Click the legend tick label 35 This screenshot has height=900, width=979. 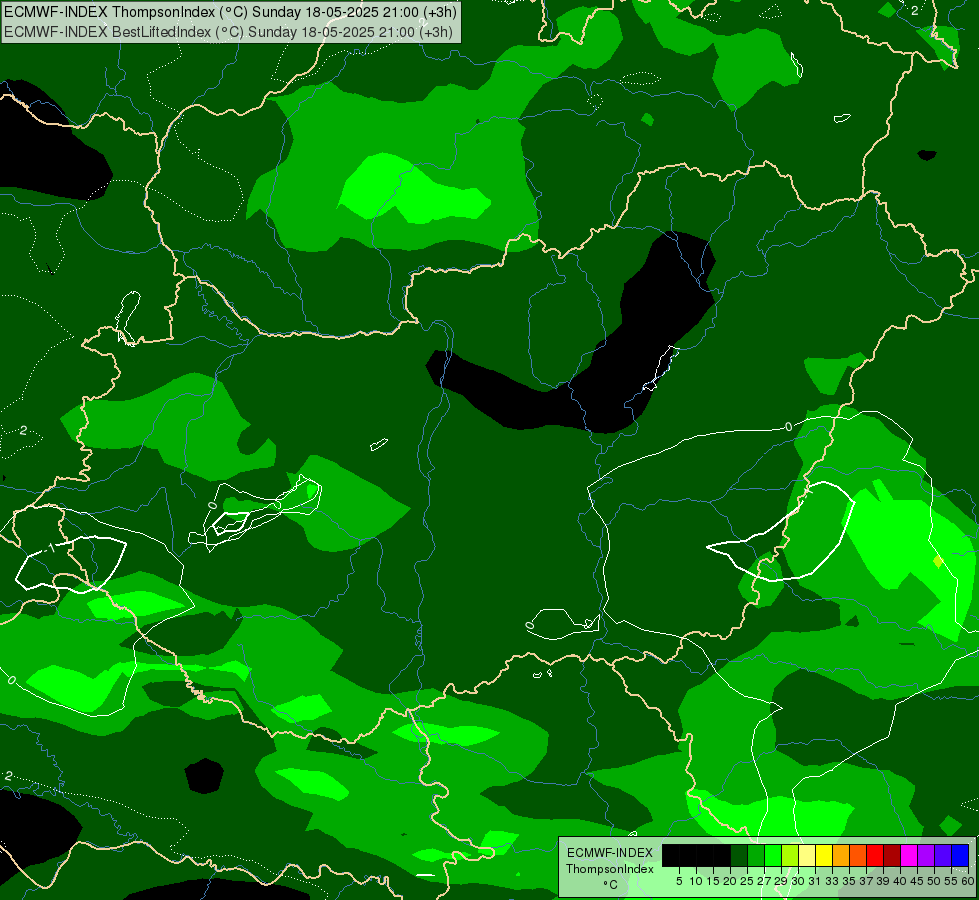849,881
